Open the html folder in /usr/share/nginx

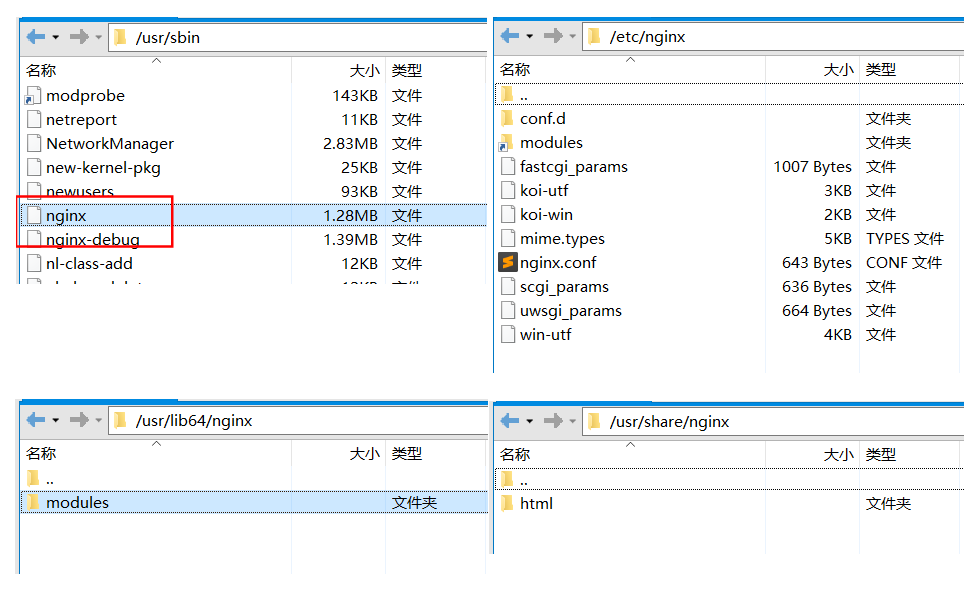point(536,503)
